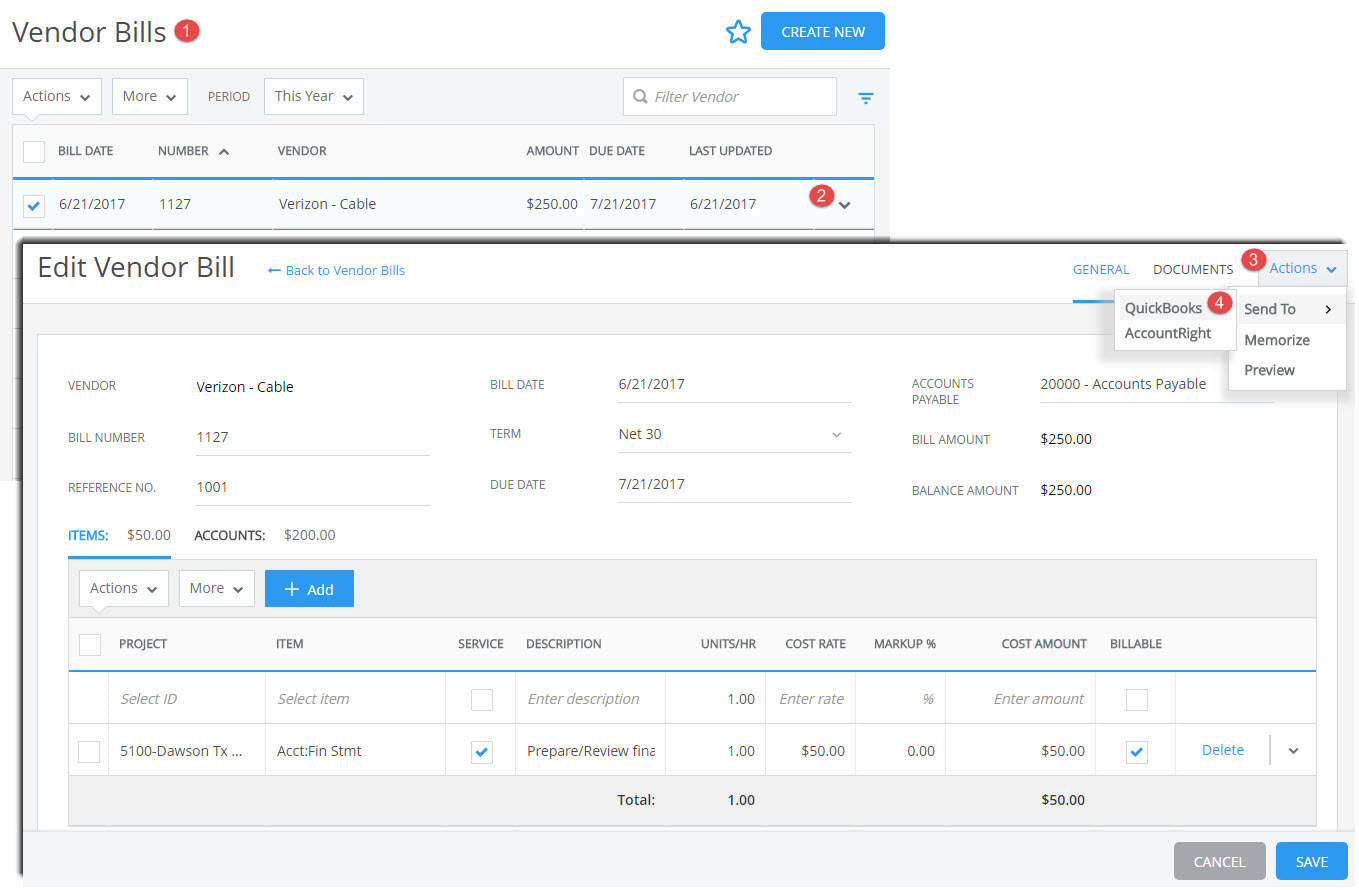Disable the BILLABLE checkbox for the Dawson line item
The image size is (1359, 890).
coord(1136,752)
